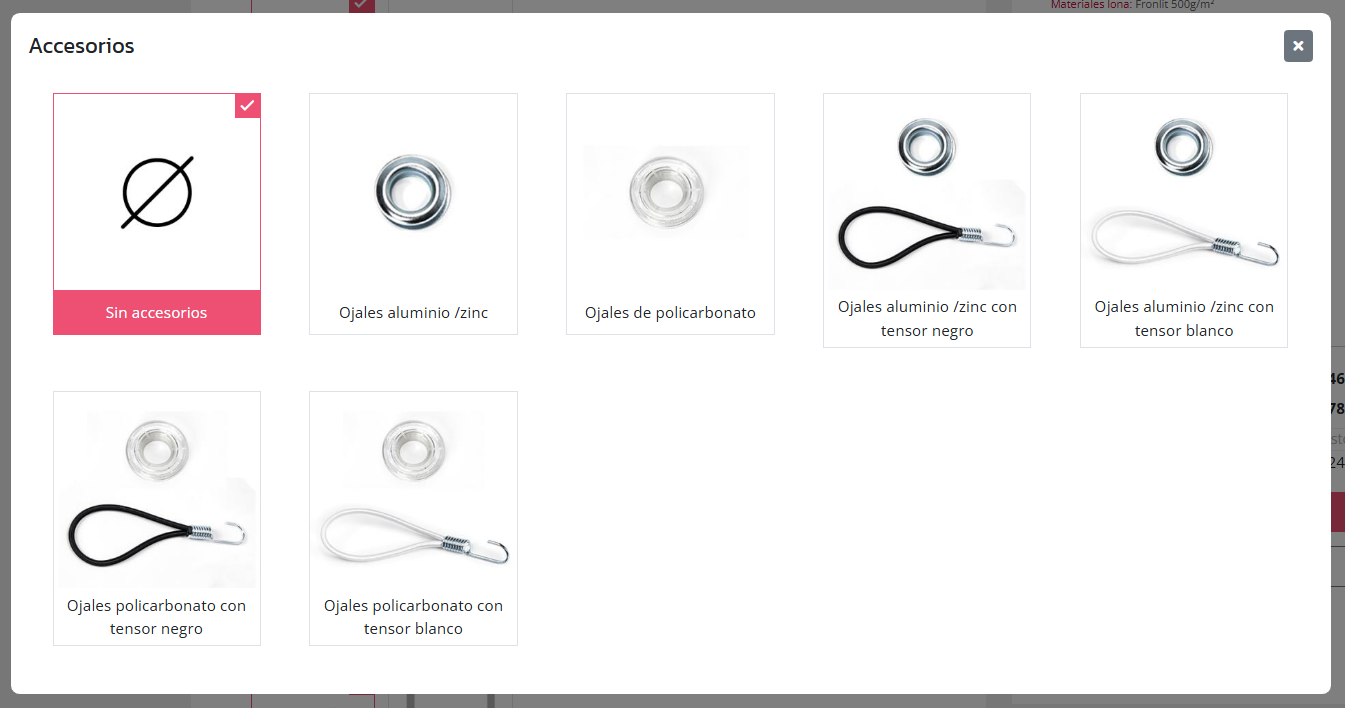The height and width of the screenshot is (708, 1345).
Task: Click the clear eyelet above the black tensor
Action: pos(157,443)
